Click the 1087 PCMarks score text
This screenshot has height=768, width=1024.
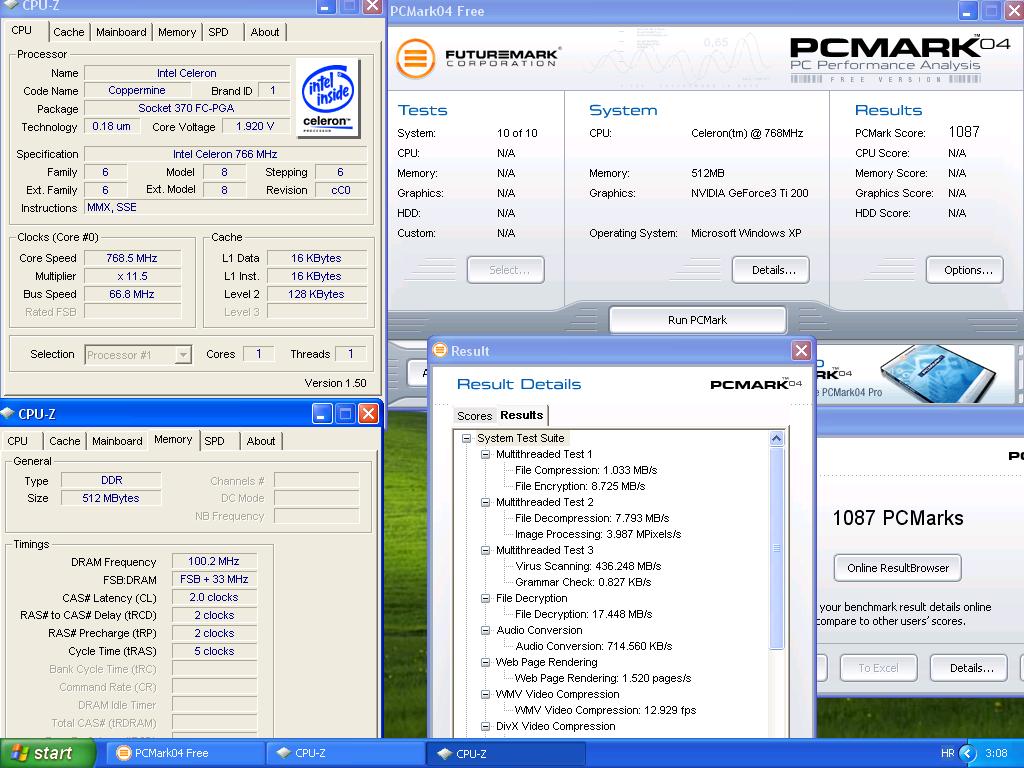pos(898,518)
